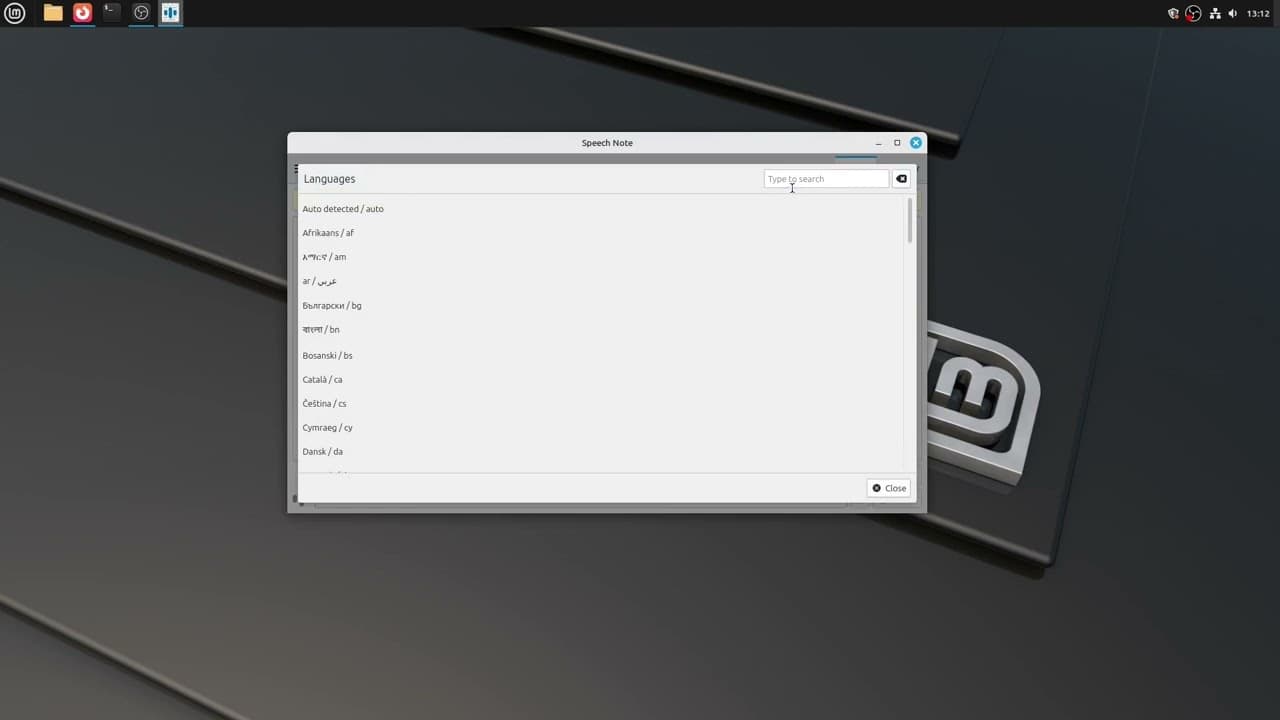Close the Speech Note window
Viewport: 1280px width, 720px height.
915,143
